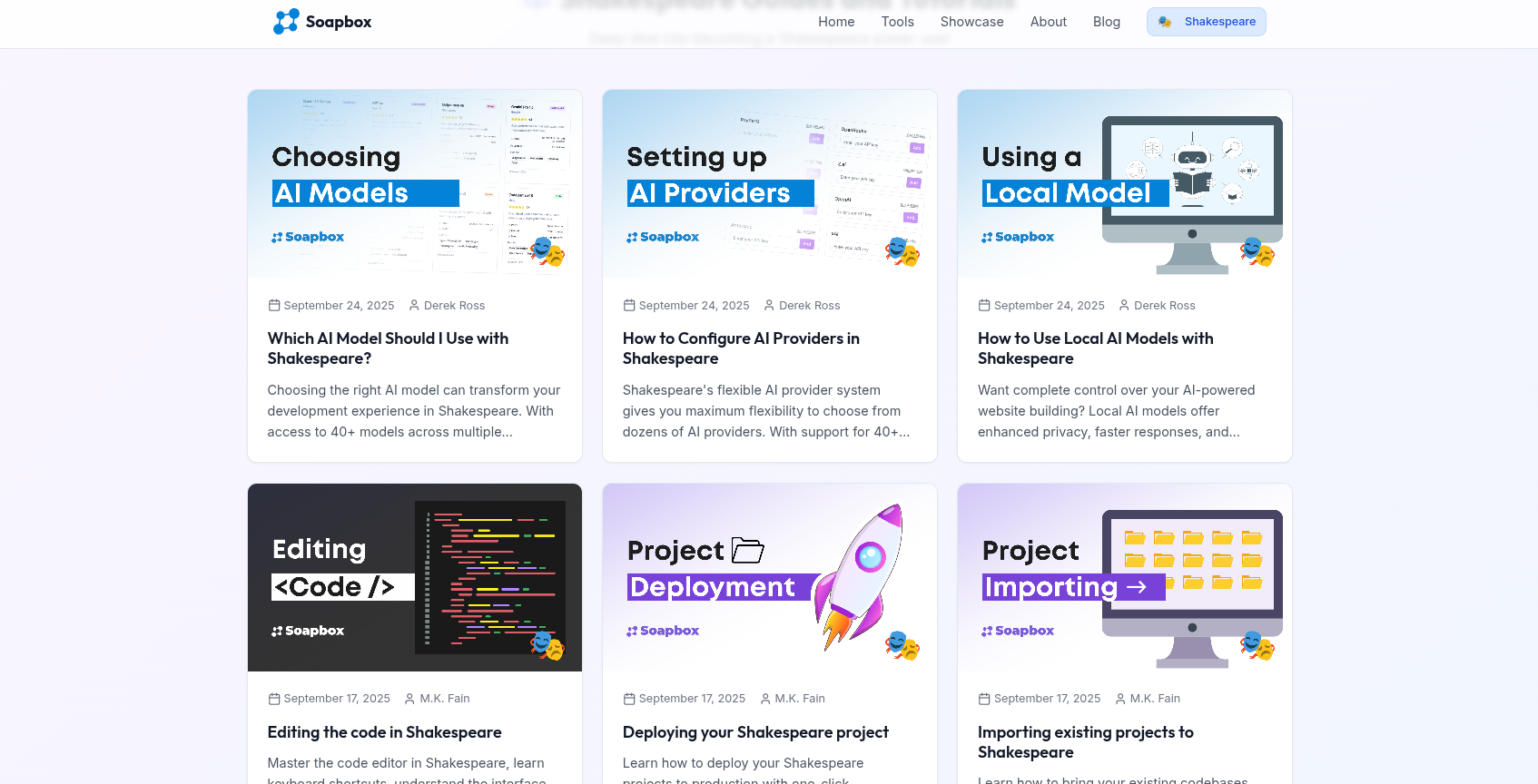Open 'Which AI Model Should I Use' article
1538x784 pixels.
[388, 348]
